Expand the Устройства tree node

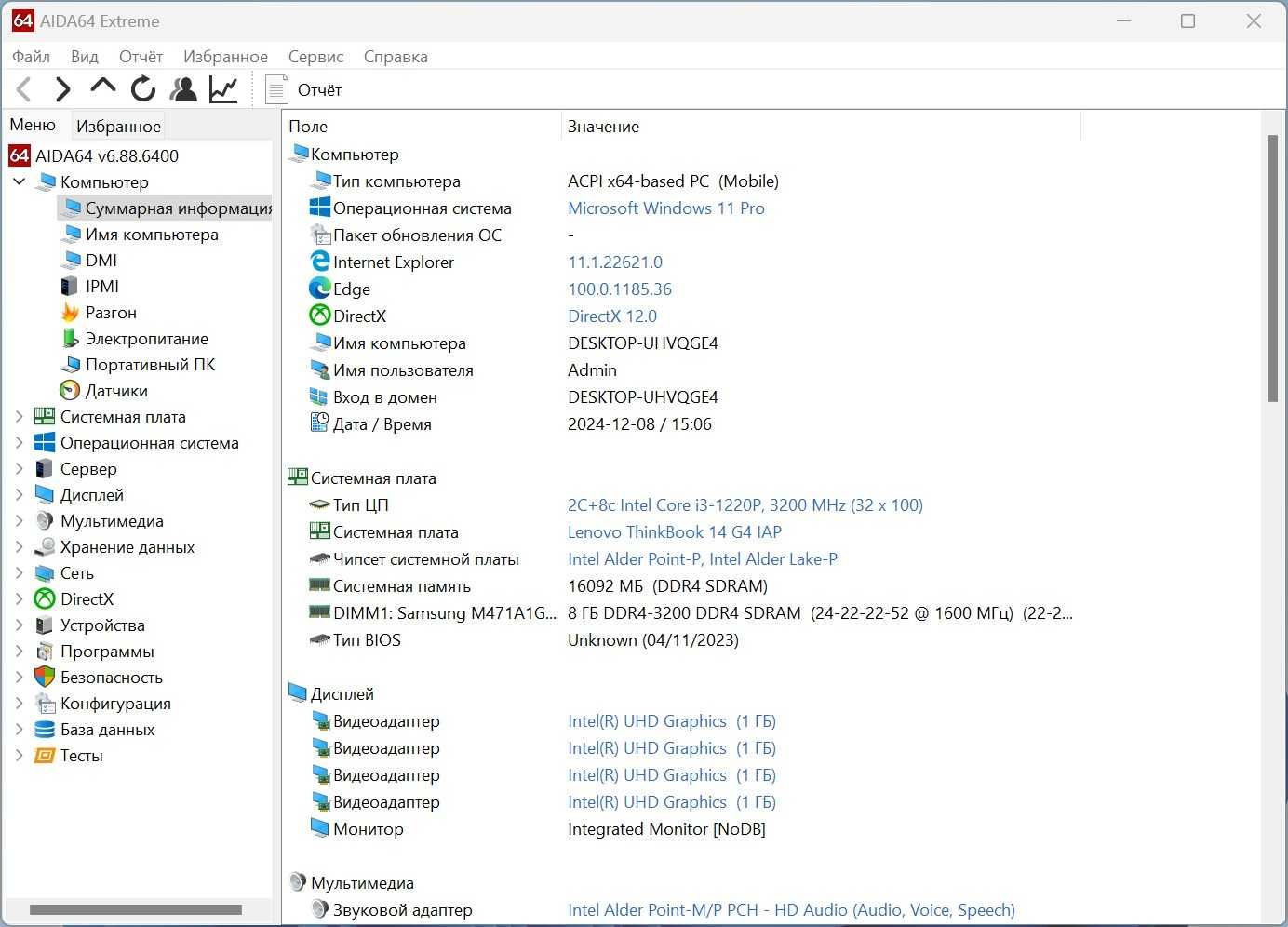(x=19, y=625)
